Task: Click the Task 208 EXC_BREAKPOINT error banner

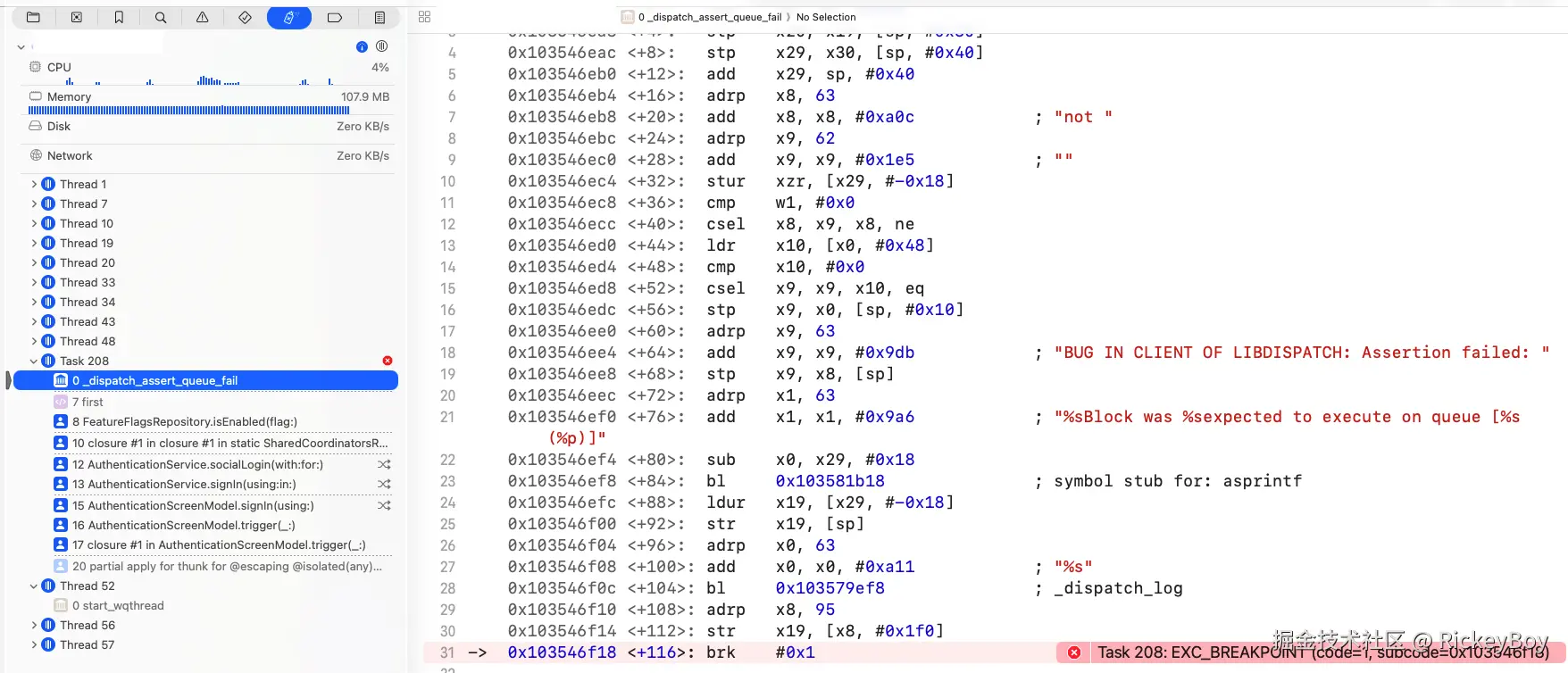Action: tap(1311, 652)
